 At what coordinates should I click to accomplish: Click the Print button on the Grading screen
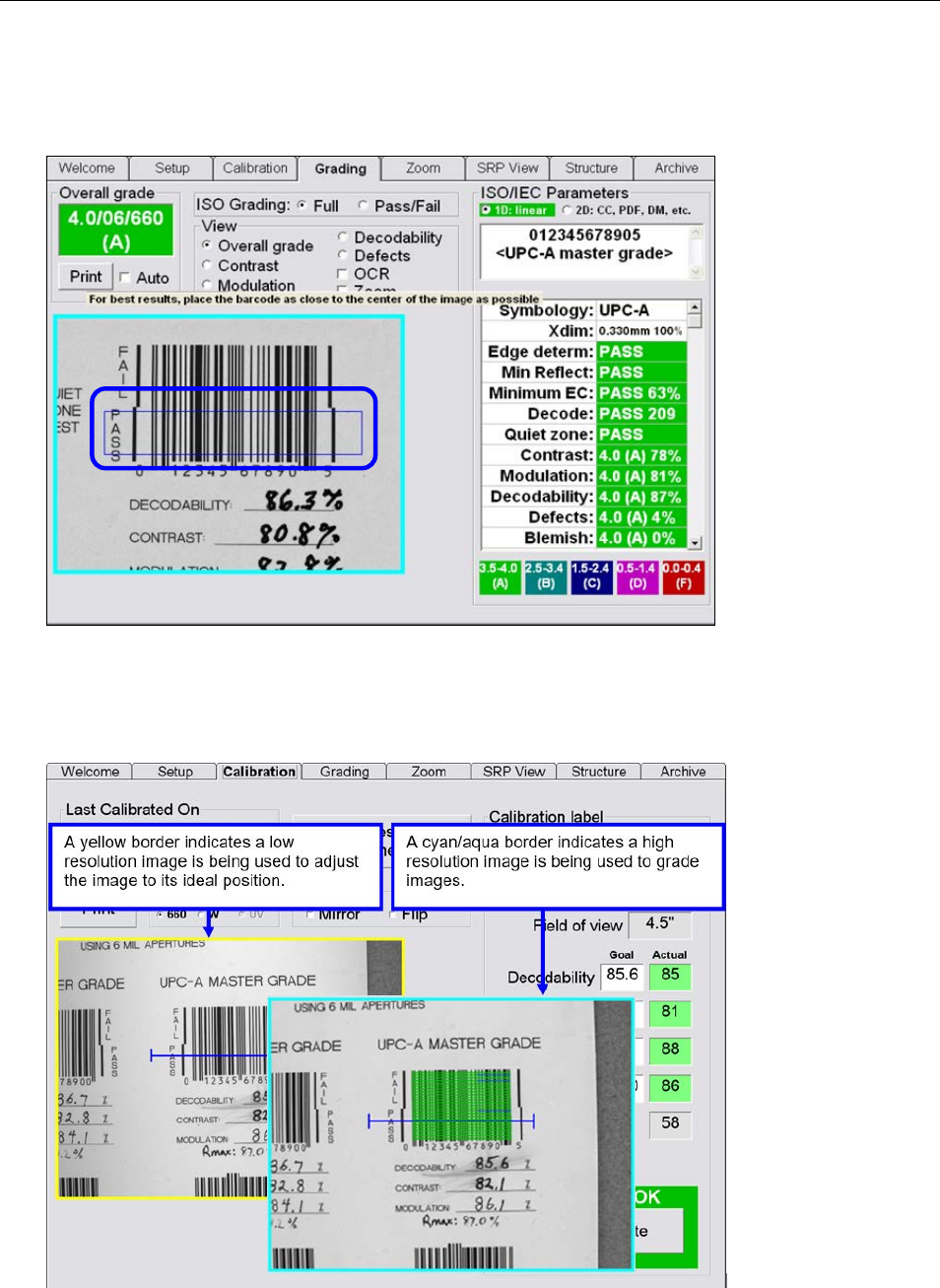pyautogui.click(x=86, y=277)
